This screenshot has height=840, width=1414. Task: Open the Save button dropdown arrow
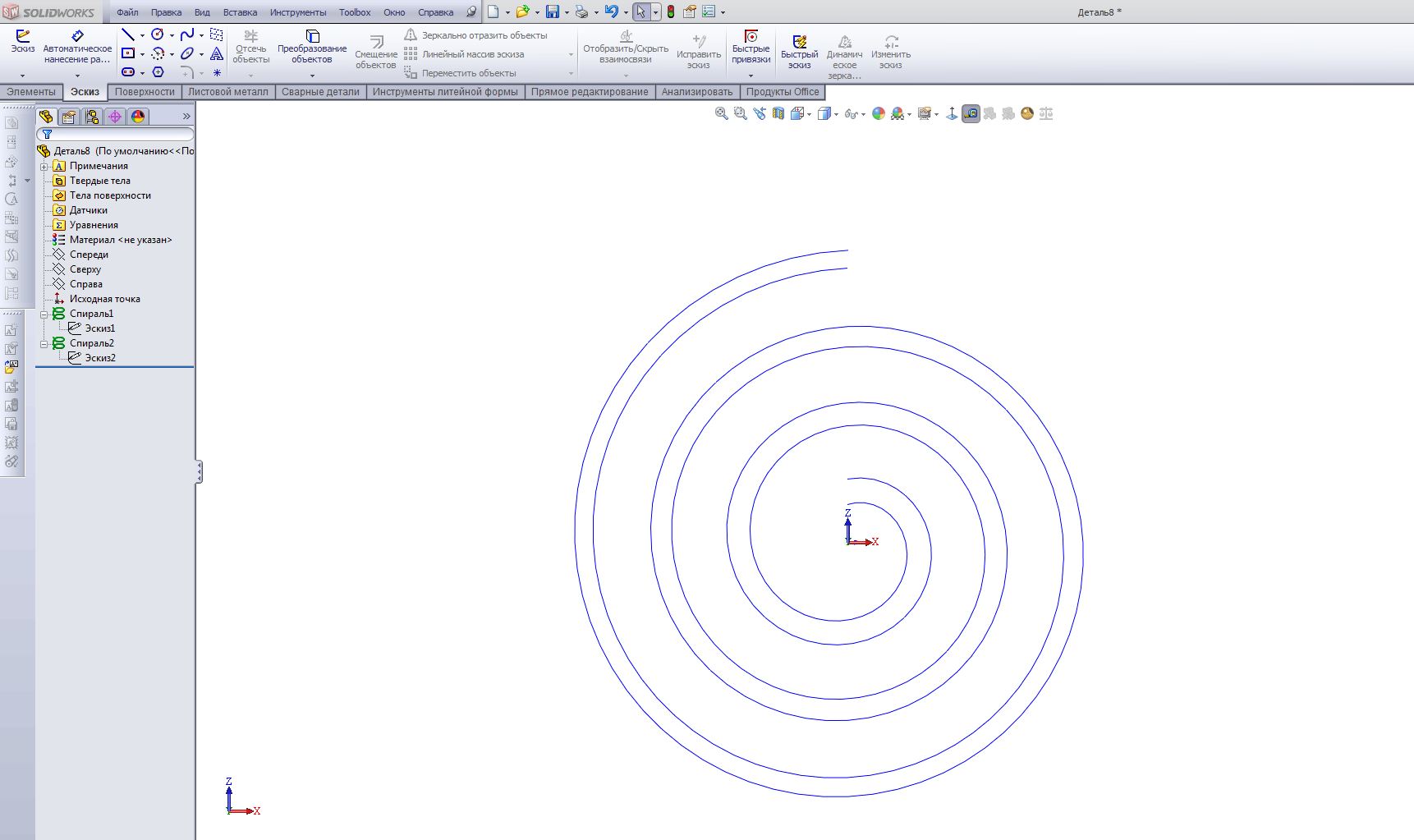point(567,12)
